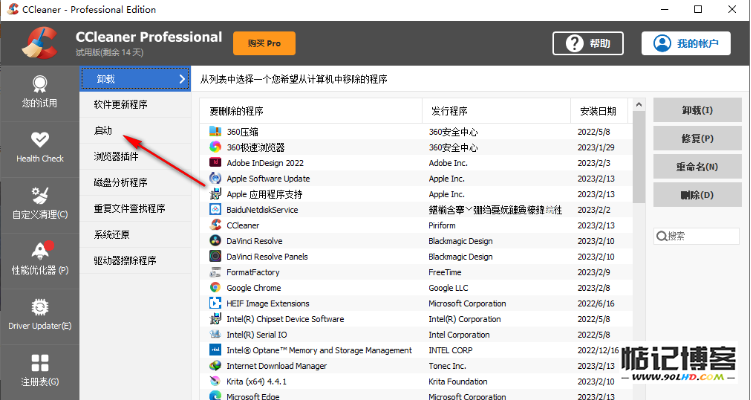Click the 购买 Pro button
This screenshot has width=751, height=400.
(x=264, y=43)
